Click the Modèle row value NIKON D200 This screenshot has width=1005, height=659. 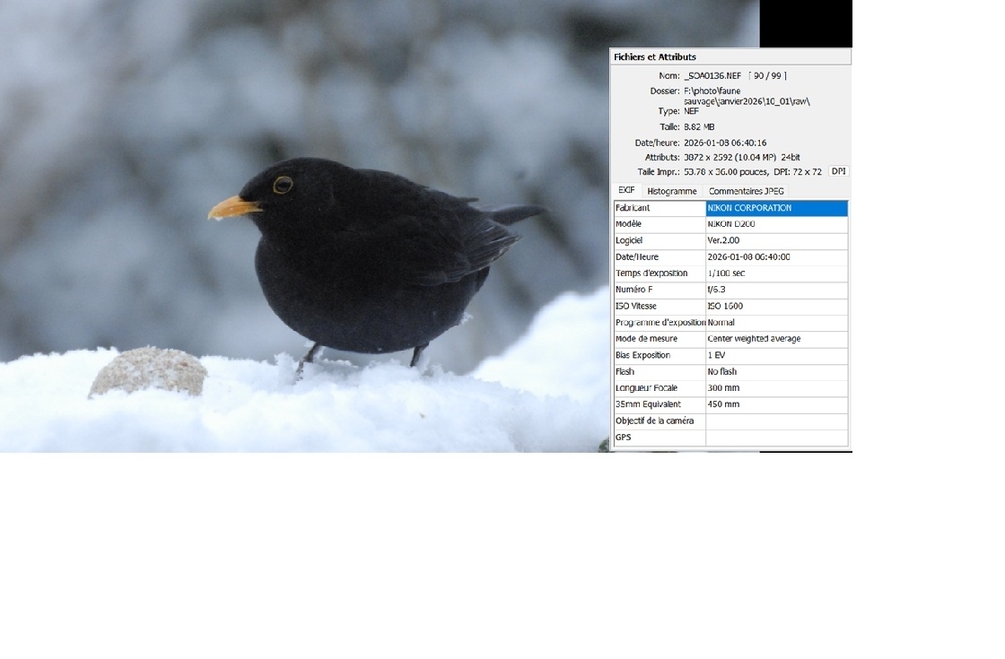tap(776, 224)
